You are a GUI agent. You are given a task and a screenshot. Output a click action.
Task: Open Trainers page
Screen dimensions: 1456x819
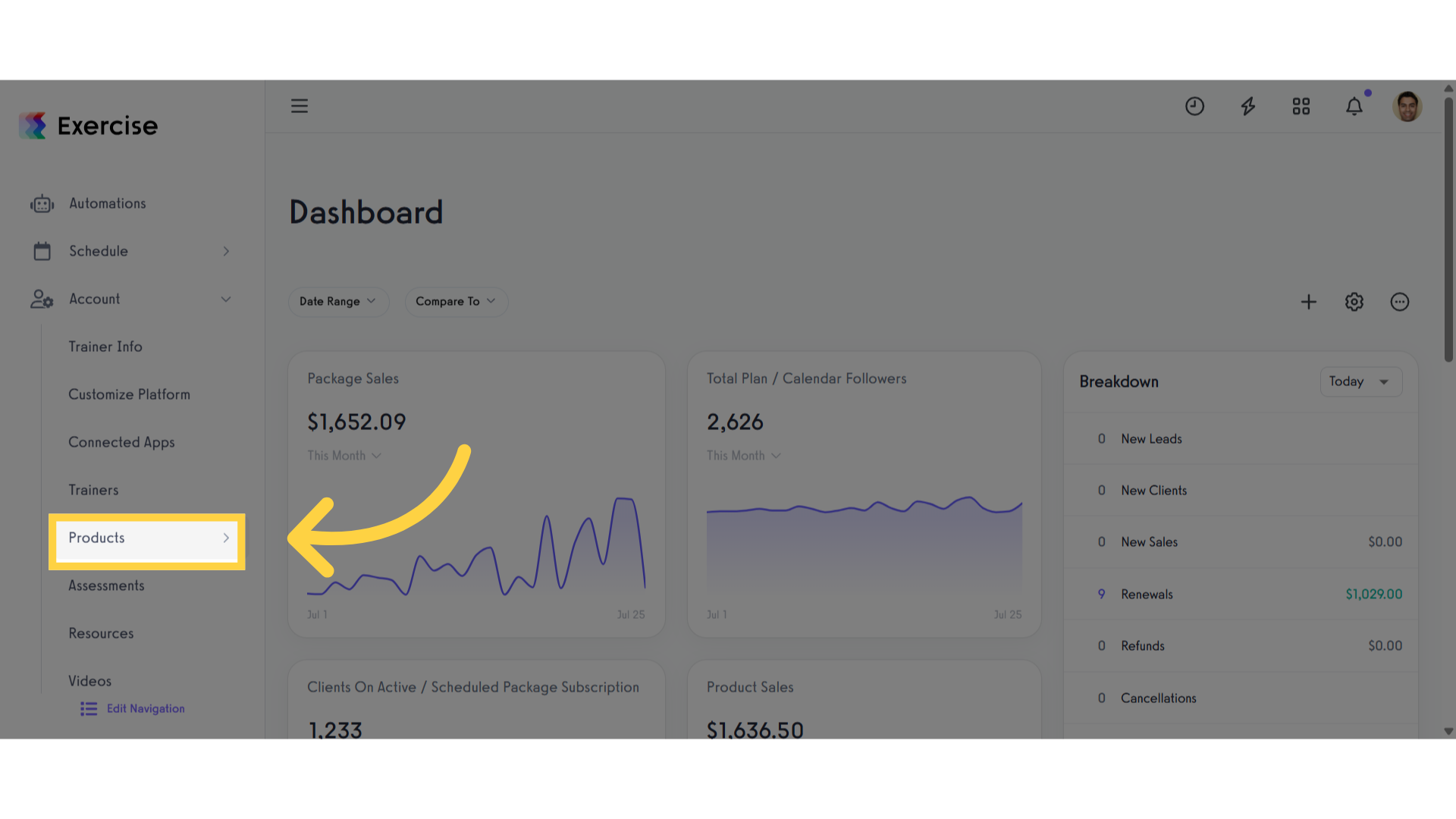click(x=94, y=490)
